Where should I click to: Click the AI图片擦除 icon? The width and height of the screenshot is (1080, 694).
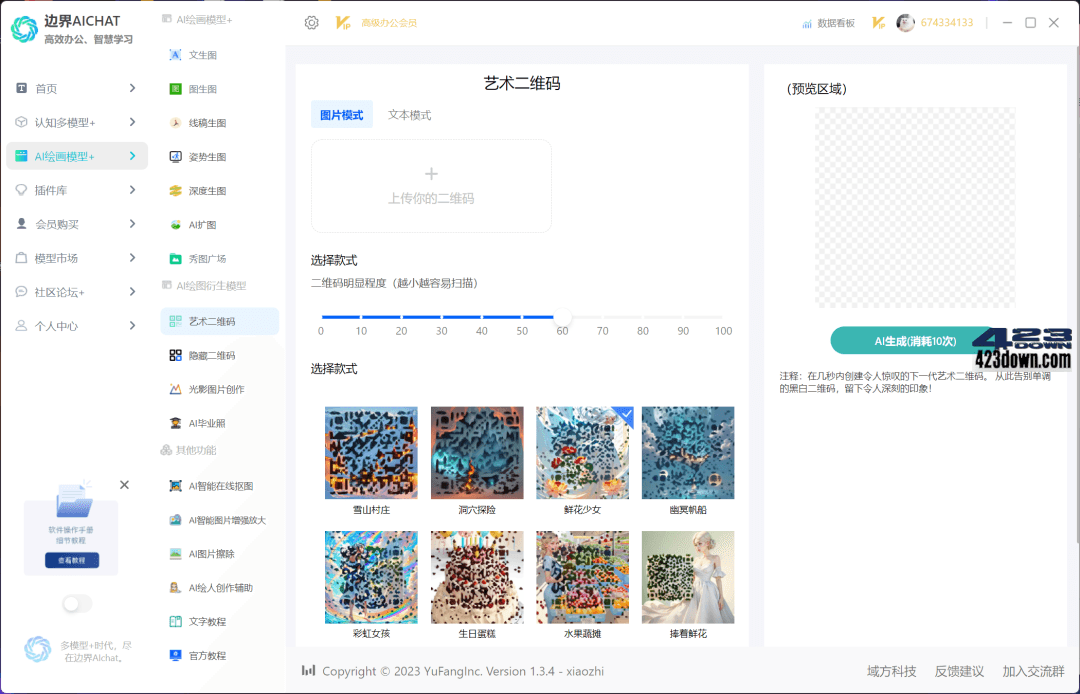point(175,554)
